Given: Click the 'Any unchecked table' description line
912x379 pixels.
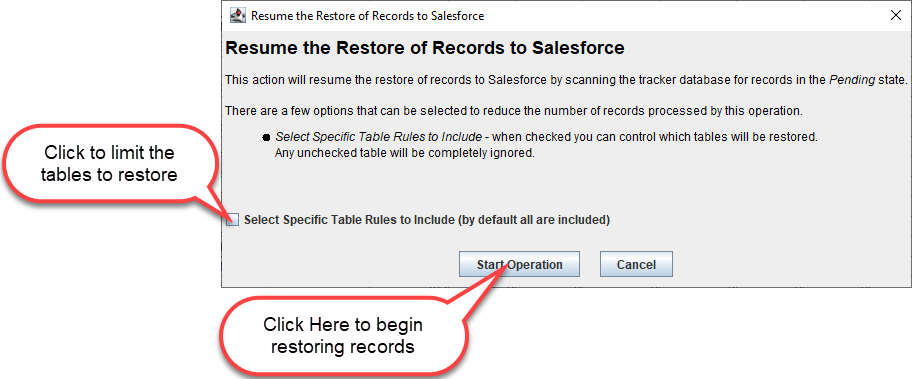Looking at the screenshot, I should click(x=405, y=154).
